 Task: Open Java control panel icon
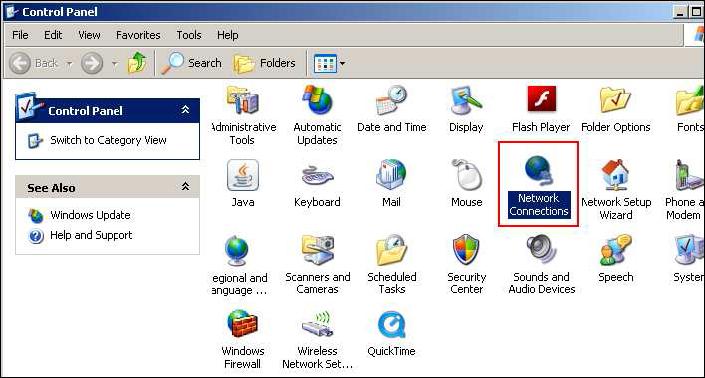click(x=243, y=183)
